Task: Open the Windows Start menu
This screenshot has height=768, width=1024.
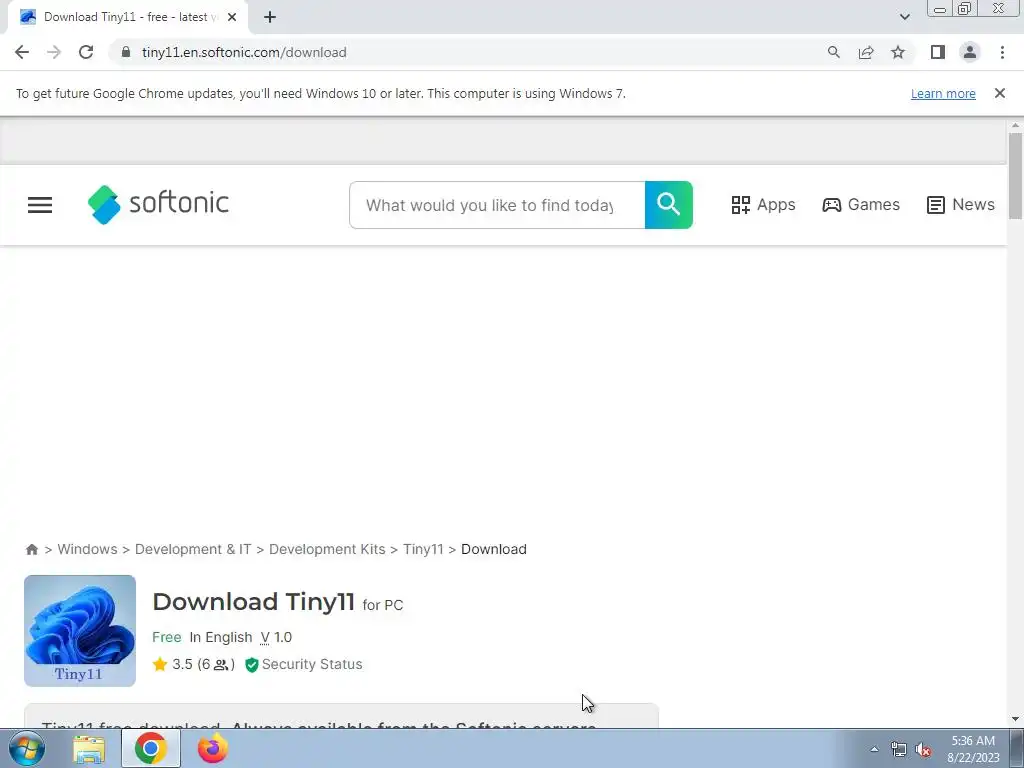Action: [27, 748]
